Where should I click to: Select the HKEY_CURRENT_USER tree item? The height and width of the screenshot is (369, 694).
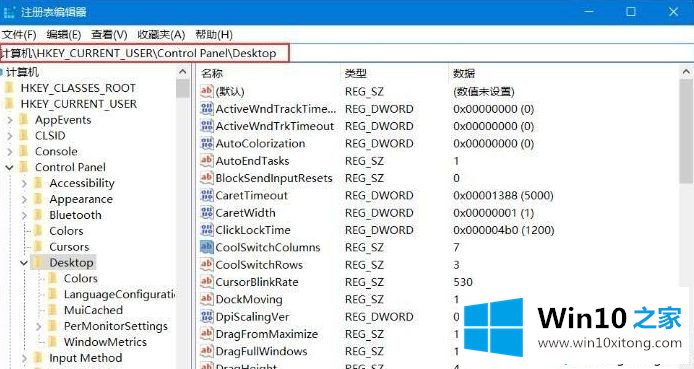[x=78, y=104]
